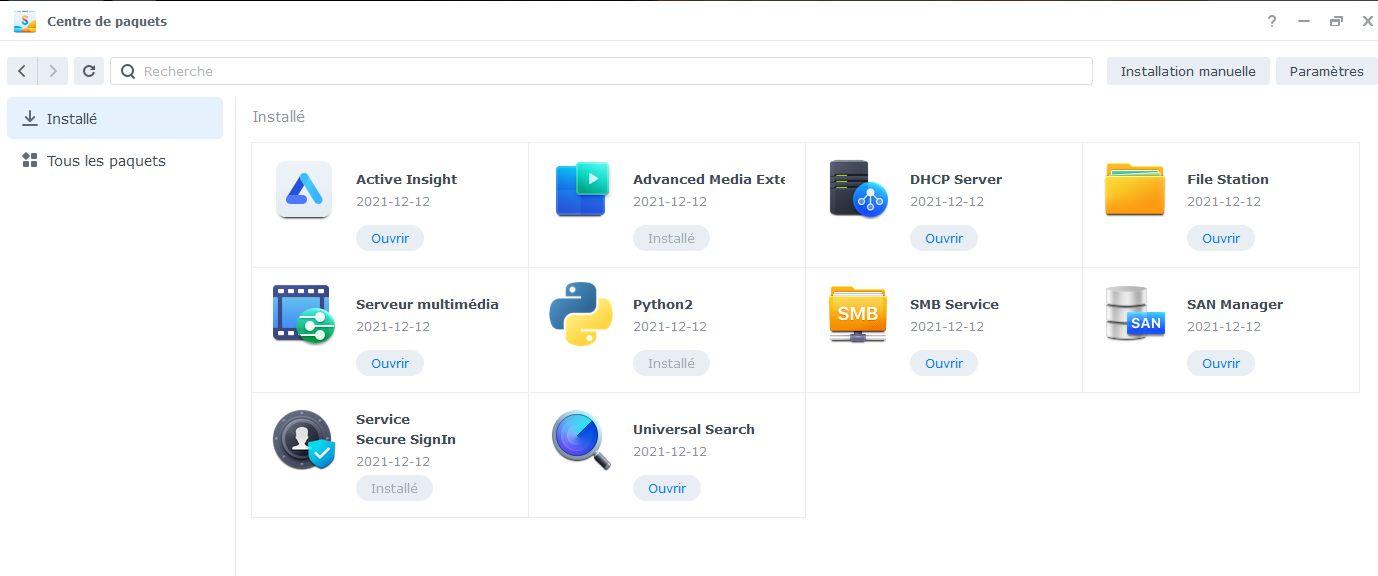This screenshot has height=576, width=1378.
Task: Open Active Insight with Ouvrir button
Action: (x=390, y=238)
